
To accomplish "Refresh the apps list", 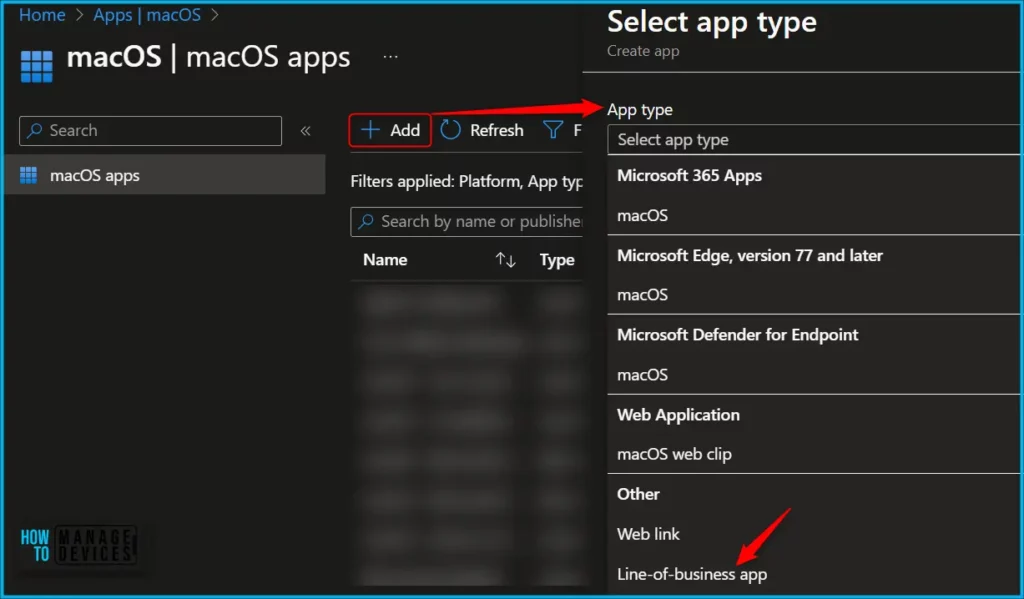I will point(482,130).
